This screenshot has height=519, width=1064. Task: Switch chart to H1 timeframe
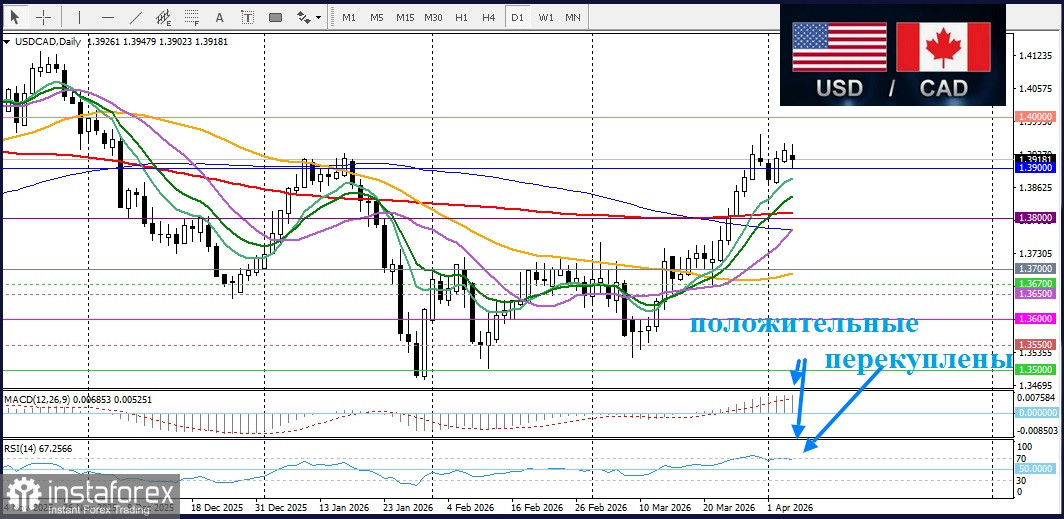pos(461,17)
